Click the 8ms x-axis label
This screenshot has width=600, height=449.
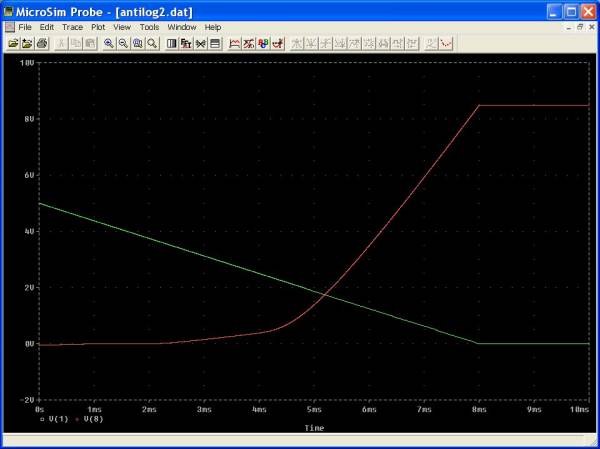479,409
